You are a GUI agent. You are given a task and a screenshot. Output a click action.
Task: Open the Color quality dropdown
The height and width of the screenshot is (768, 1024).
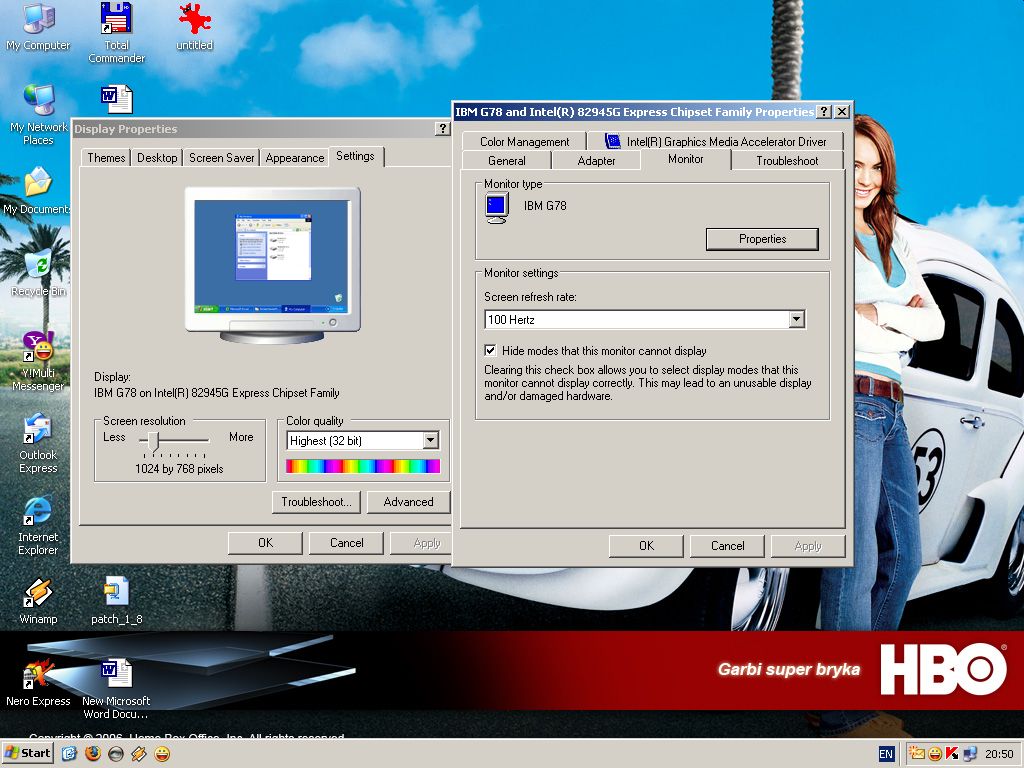(x=430, y=441)
